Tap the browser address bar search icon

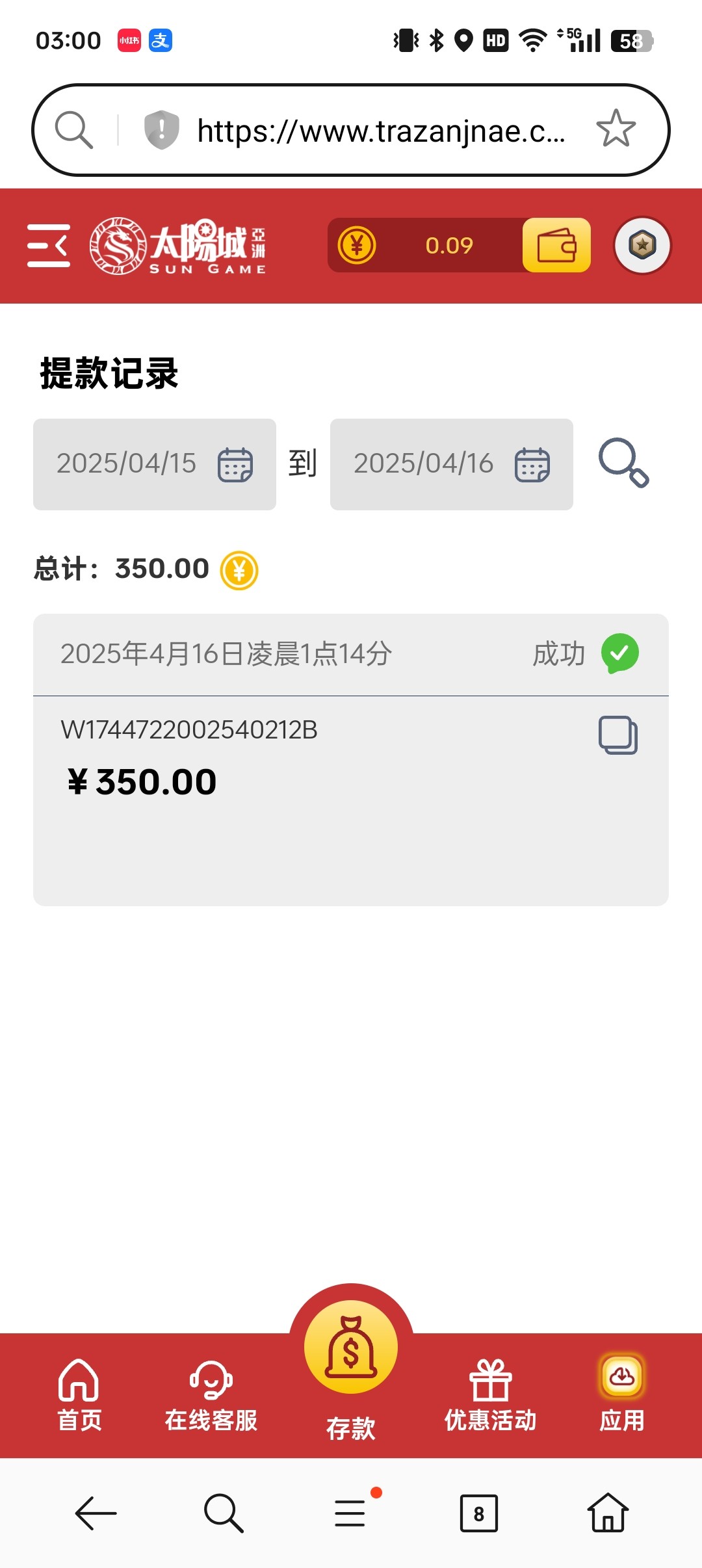74,130
